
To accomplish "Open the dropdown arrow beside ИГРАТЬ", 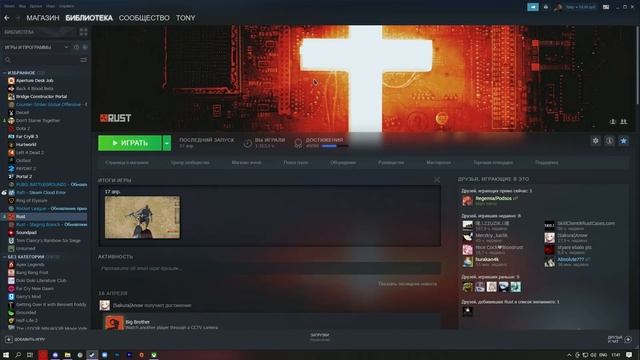I will coord(167,143).
